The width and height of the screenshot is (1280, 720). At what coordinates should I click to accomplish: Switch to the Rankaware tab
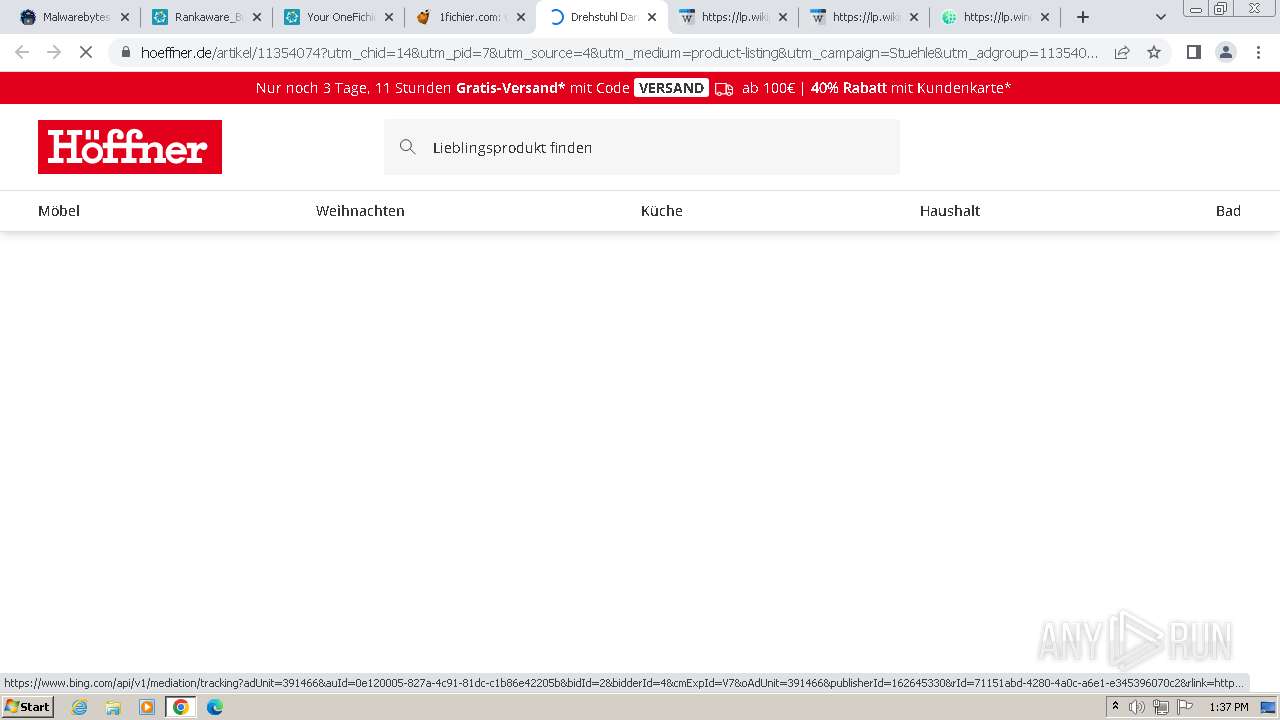point(205,17)
